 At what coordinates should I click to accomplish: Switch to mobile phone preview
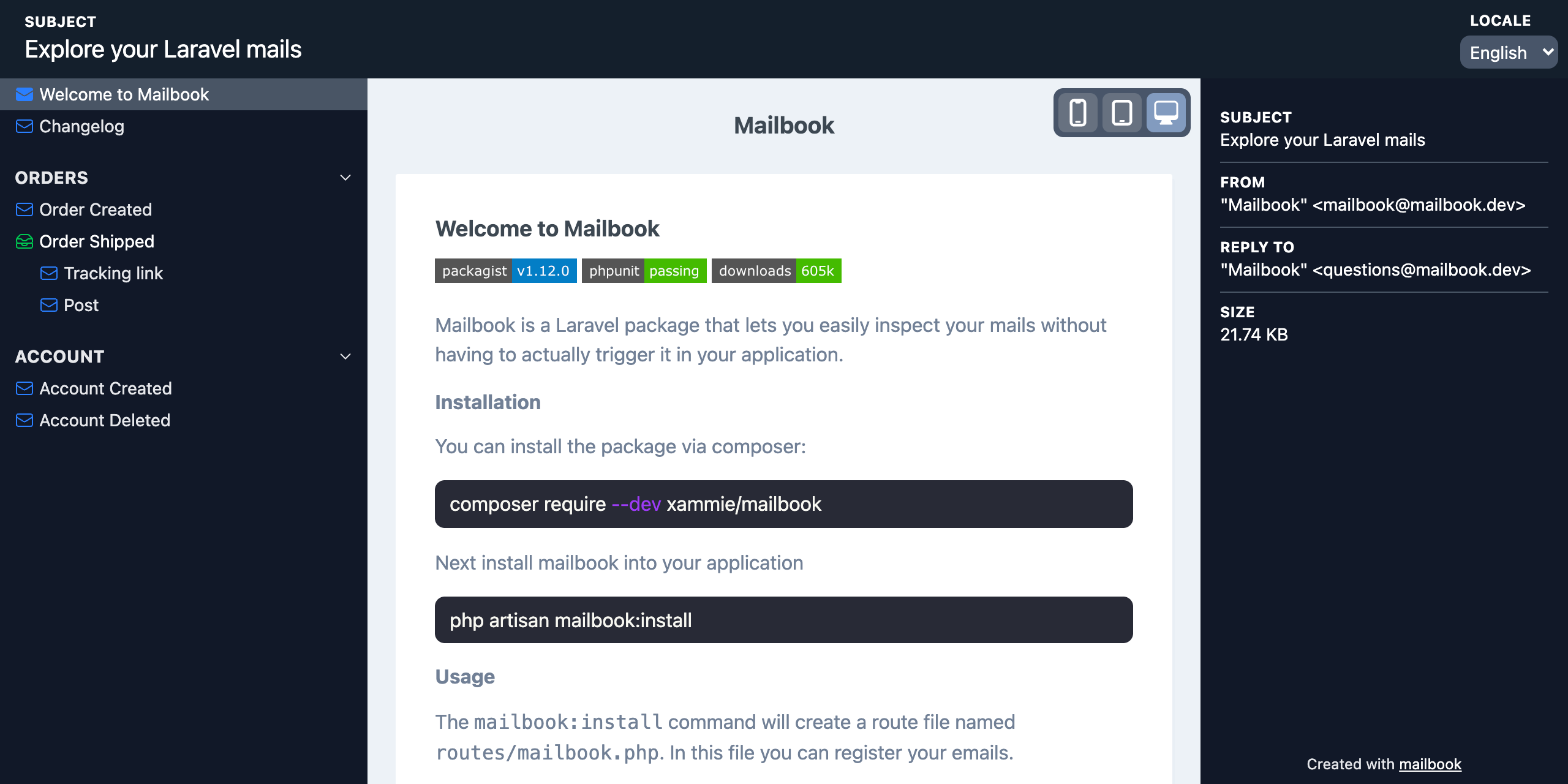[x=1078, y=113]
